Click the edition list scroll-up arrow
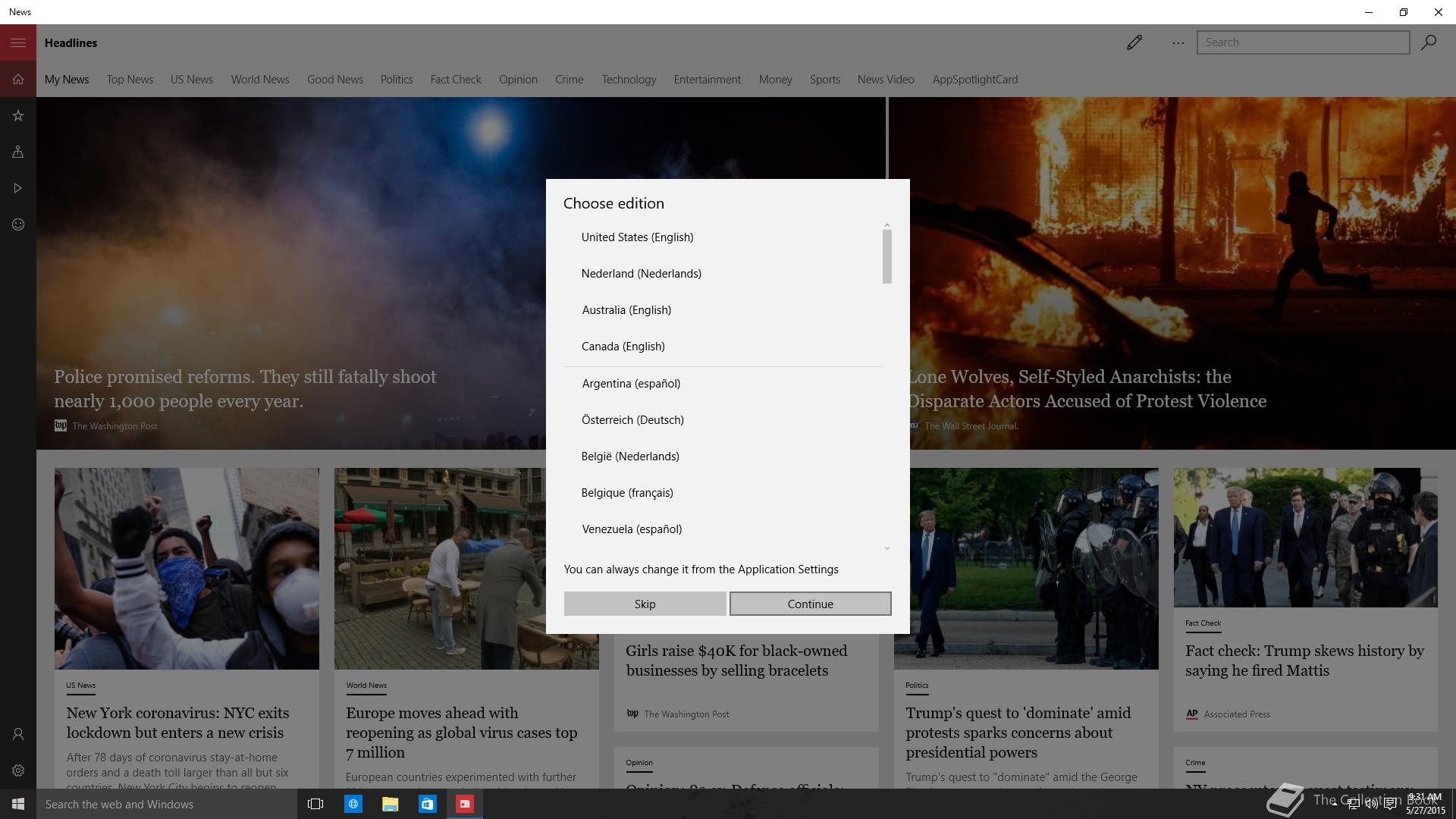The height and width of the screenshot is (819, 1456). click(886, 225)
